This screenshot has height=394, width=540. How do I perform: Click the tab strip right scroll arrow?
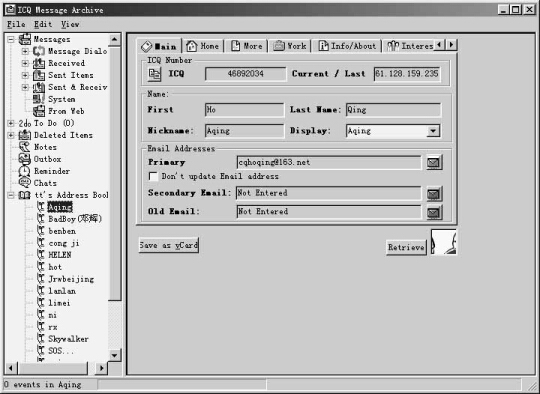pos(451,45)
